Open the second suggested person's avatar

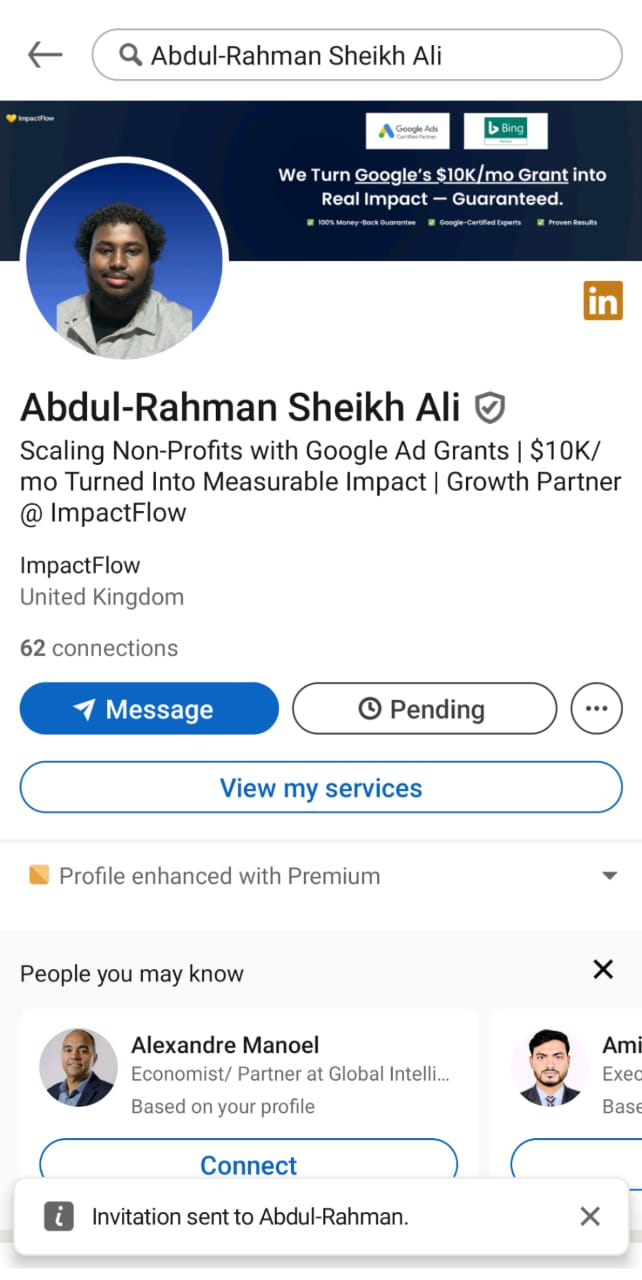point(550,1067)
